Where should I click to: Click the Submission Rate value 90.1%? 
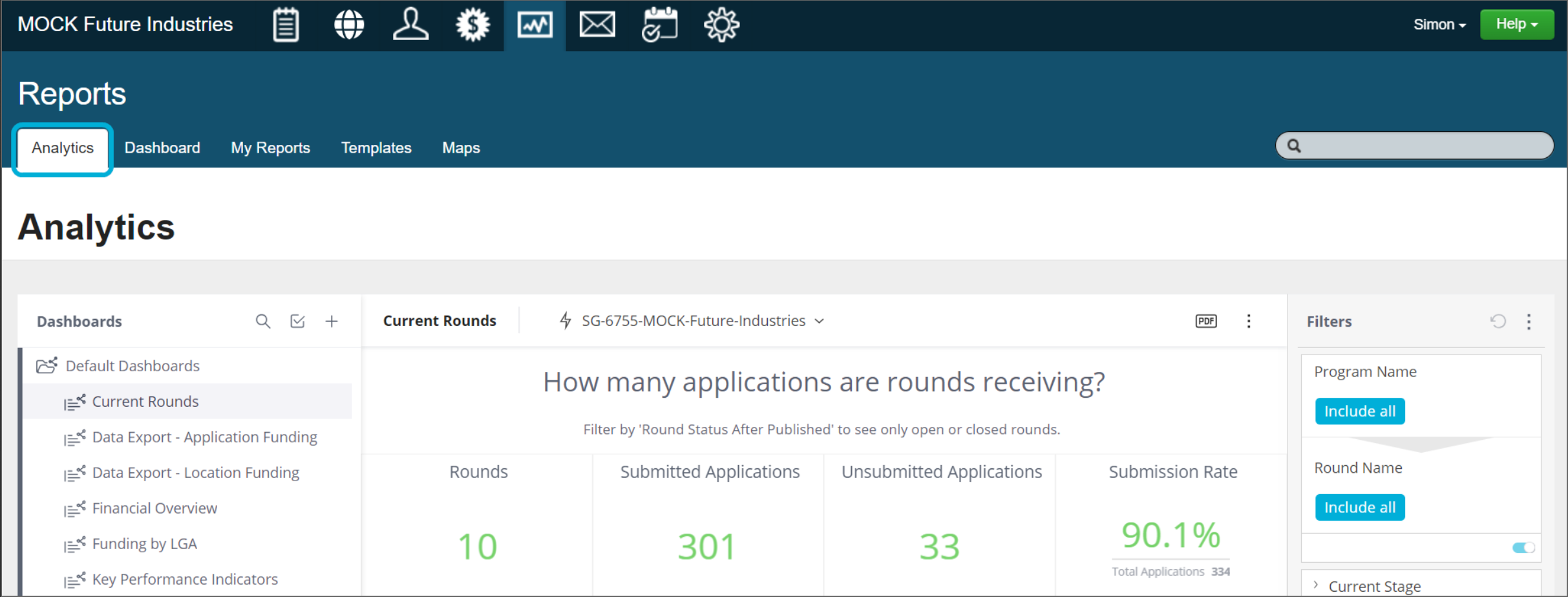(1171, 536)
